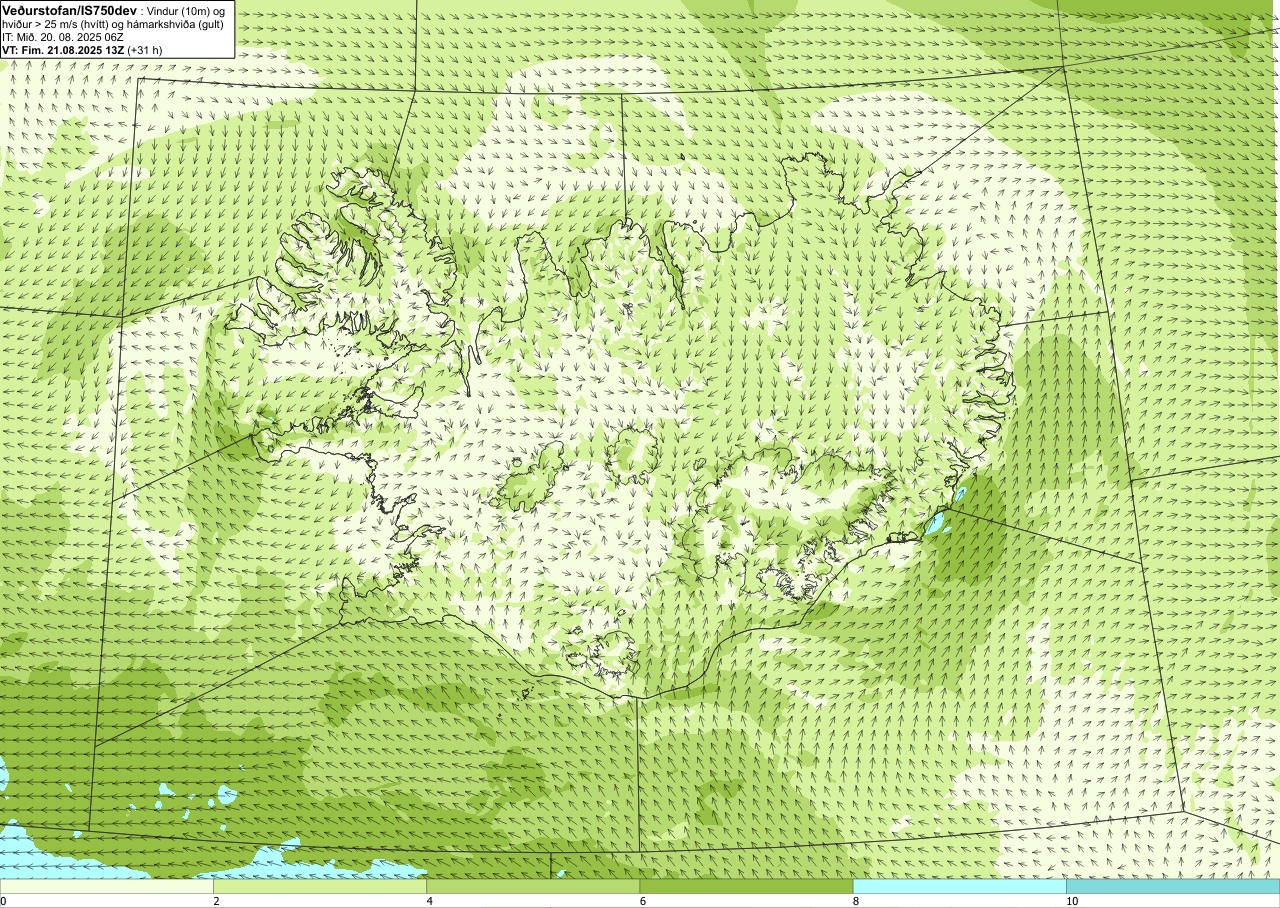Click the 0-2 m/s legend color band

coord(107,886)
